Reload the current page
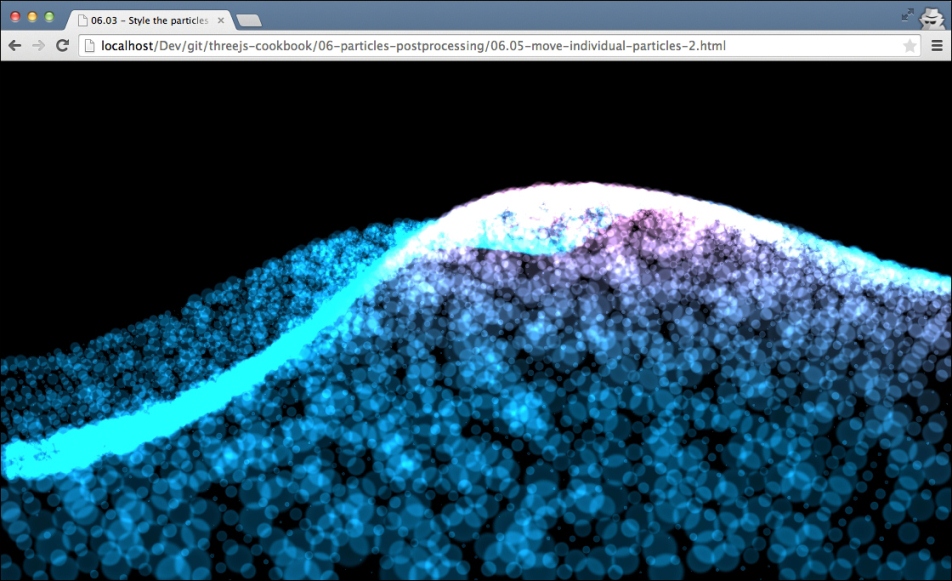This screenshot has width=952, height=581. coord(62,46)
